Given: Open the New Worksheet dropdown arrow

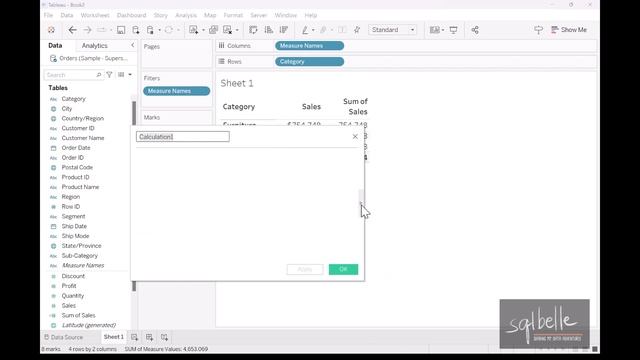Looking at the screenshot, I should (x=203, y=30).
